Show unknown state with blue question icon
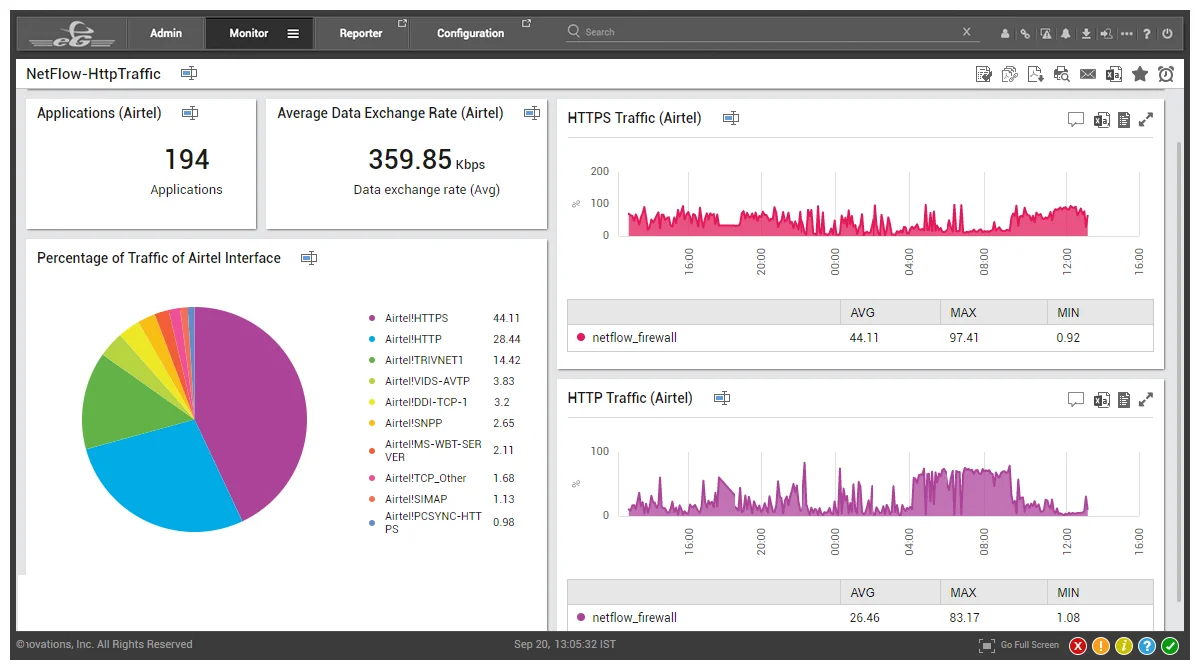The image size is (1200, 670). pos(1147,646)
